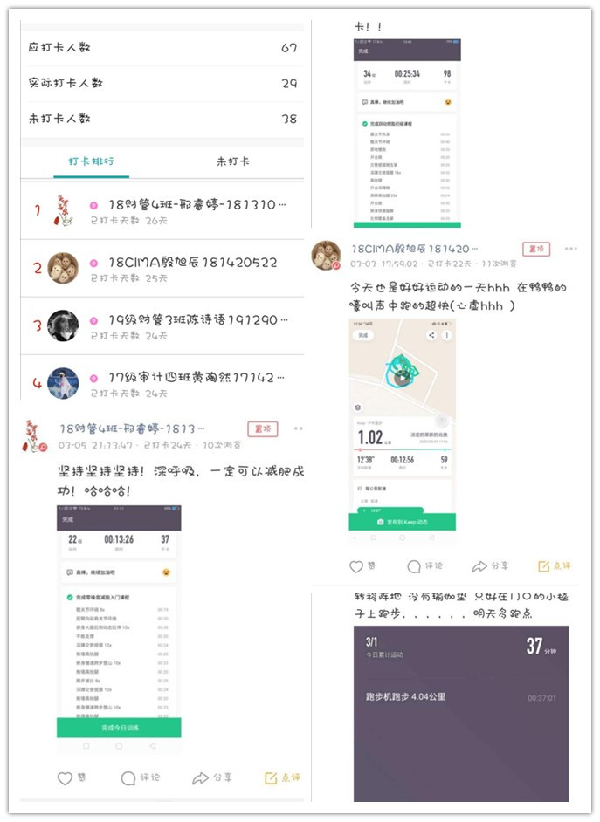The height and width of the screenshot is (822, 600).
Task: Select the second-ranked 18CIMA殷旭辰 entry
Action: tap(162, 268)
